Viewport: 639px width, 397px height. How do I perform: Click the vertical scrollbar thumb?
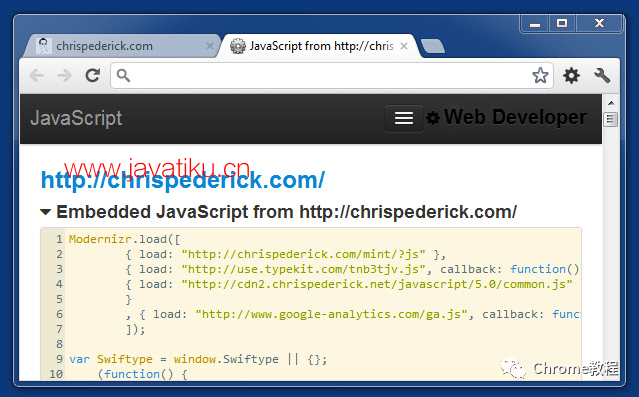pos(610,119)
